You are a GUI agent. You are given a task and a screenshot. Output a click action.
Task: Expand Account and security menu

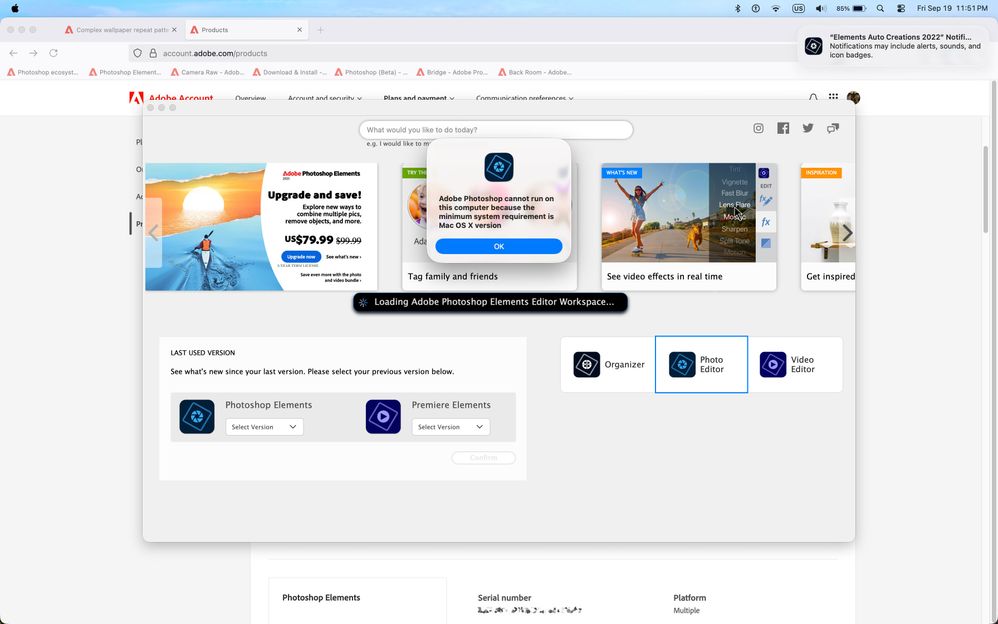325,98
